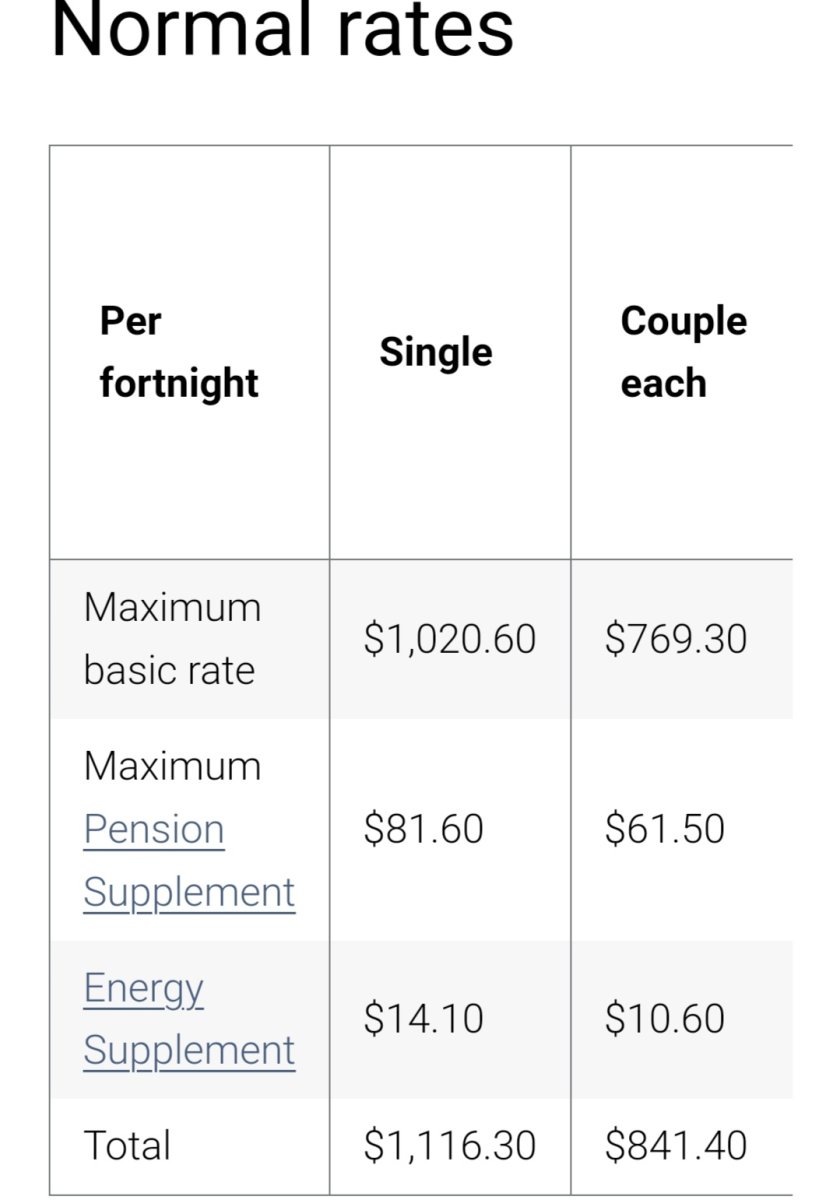Screen dimensions: 840x1200
Task: Click the $769.30 couple basic rate
Action: (x=676, y=639)
